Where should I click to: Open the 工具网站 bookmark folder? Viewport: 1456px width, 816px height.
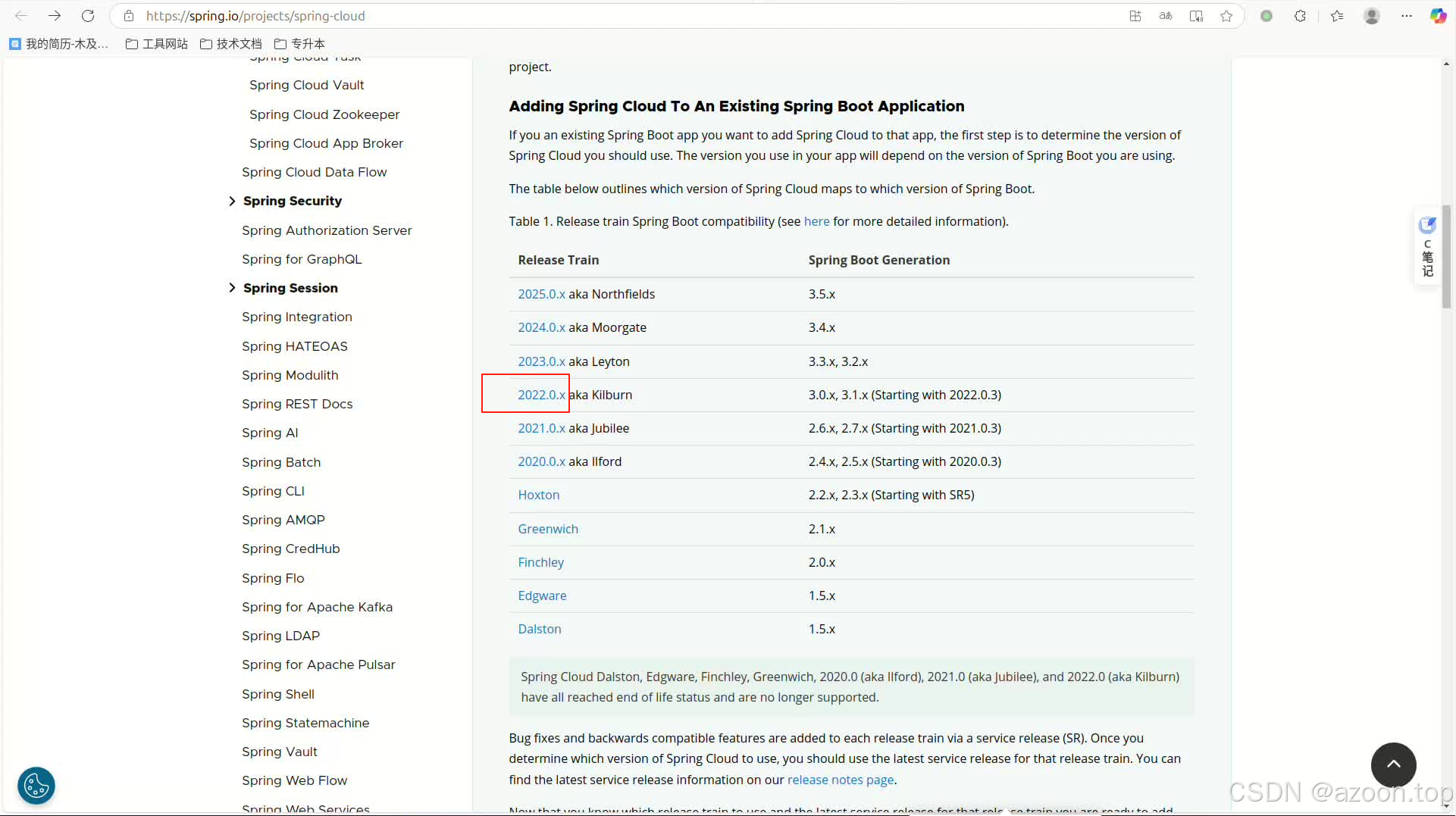pos(157,44)
